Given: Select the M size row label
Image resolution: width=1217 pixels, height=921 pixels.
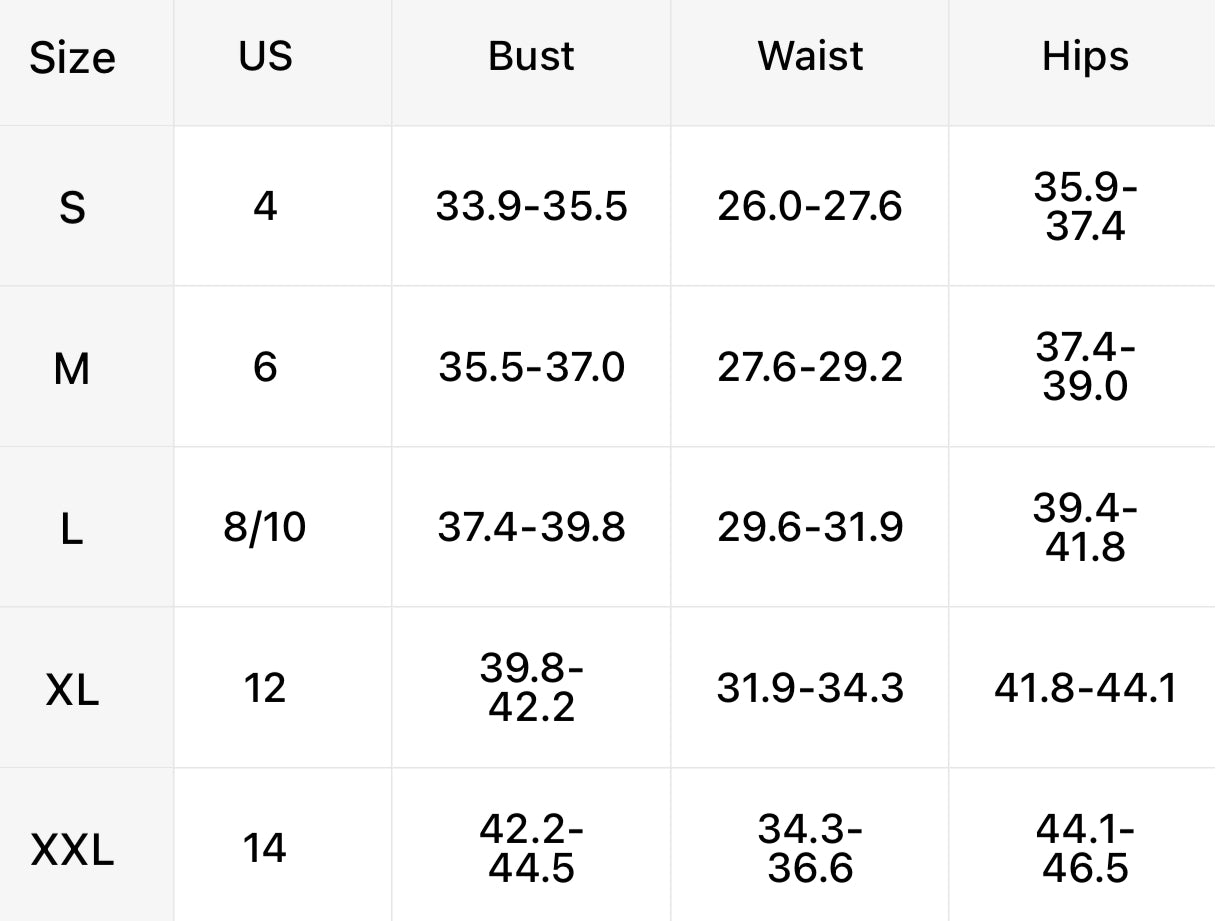Looking at the screenshot, I should click(72, 369).
